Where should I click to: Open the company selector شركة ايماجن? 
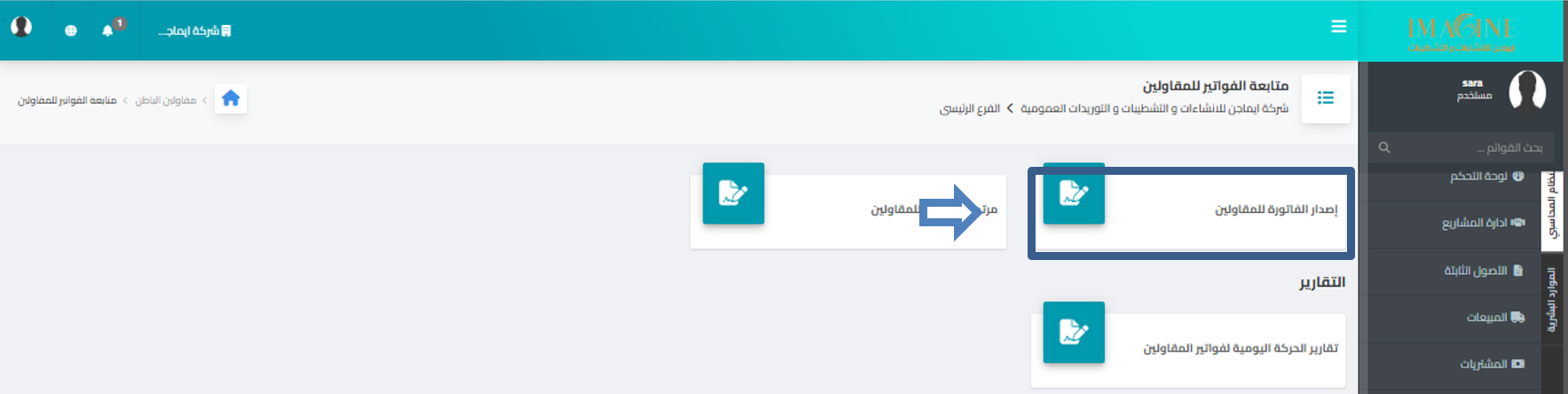pos(194,31)
